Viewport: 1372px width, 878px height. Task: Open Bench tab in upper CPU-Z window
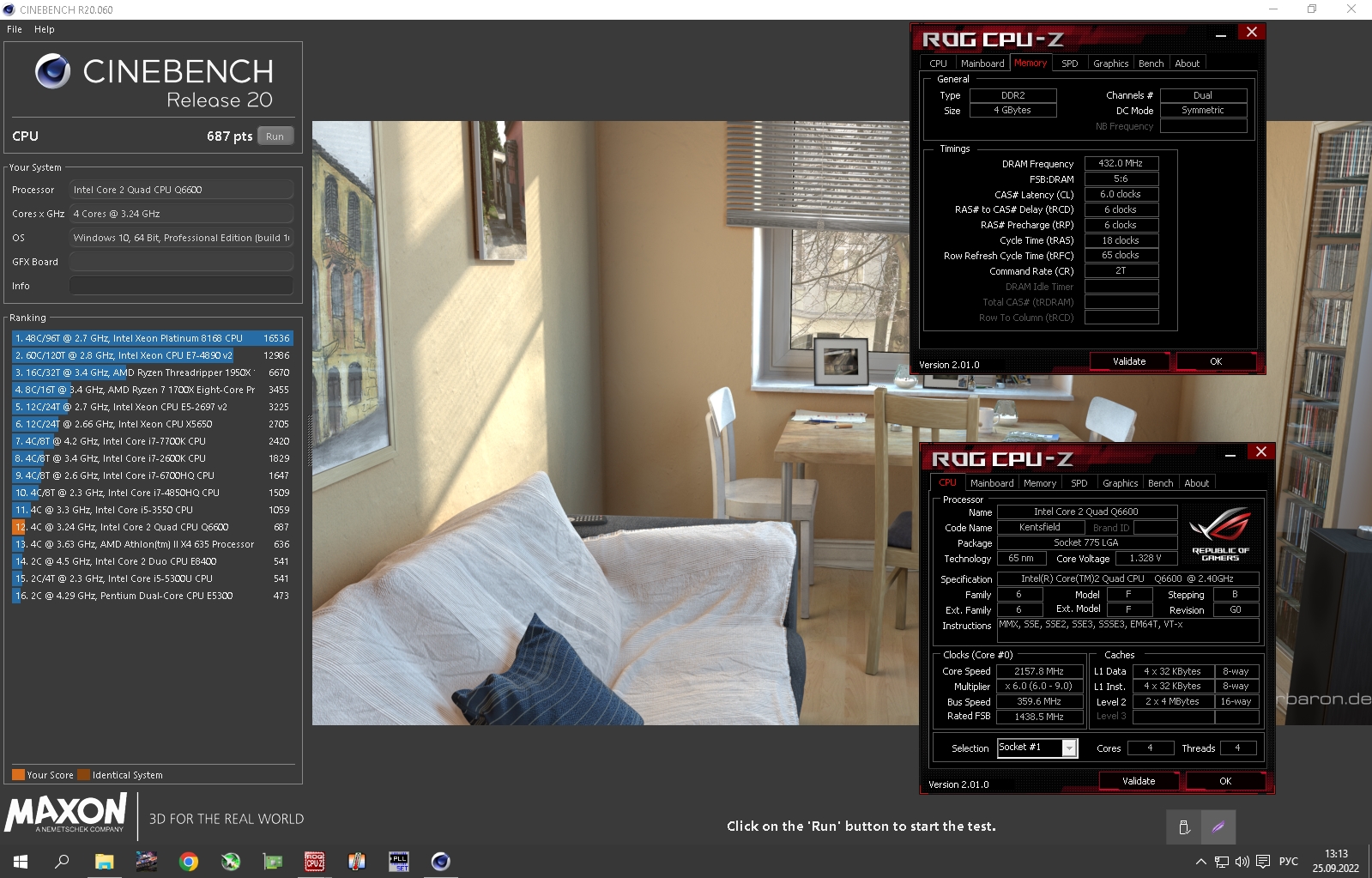(1151, 64)
